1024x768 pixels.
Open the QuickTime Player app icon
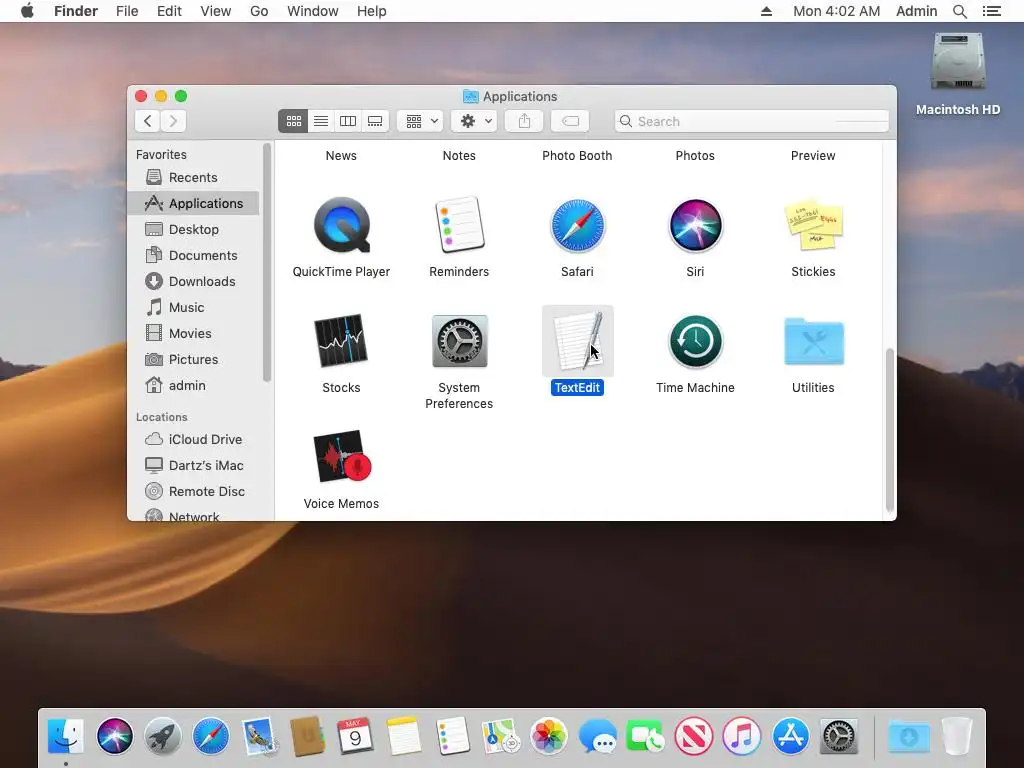342,225
